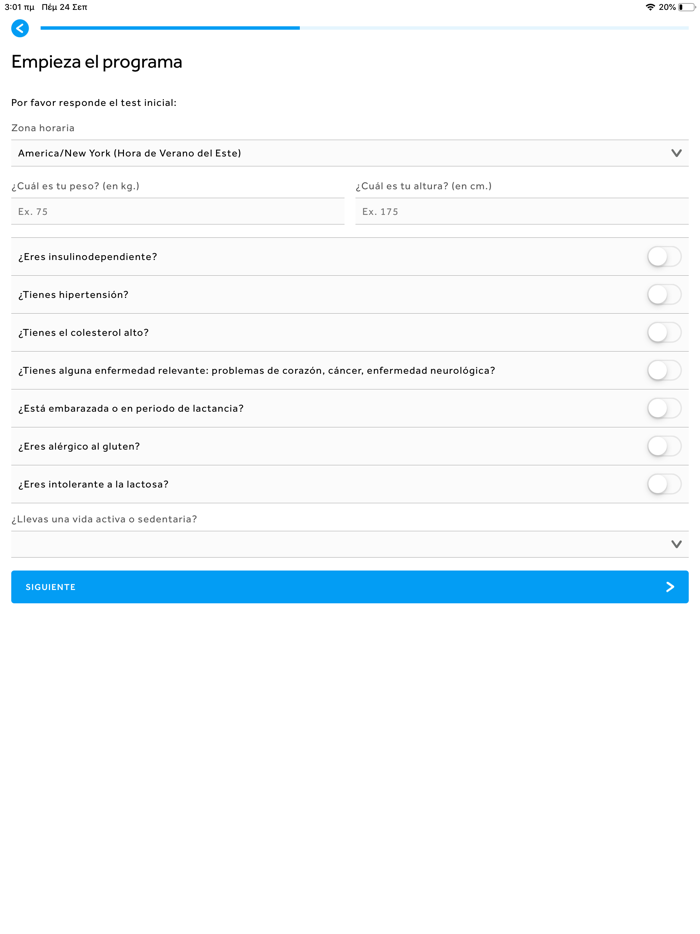Focus the weight input field
The height and width of the screenshot is (934, 700).
[x=177, y=212]
